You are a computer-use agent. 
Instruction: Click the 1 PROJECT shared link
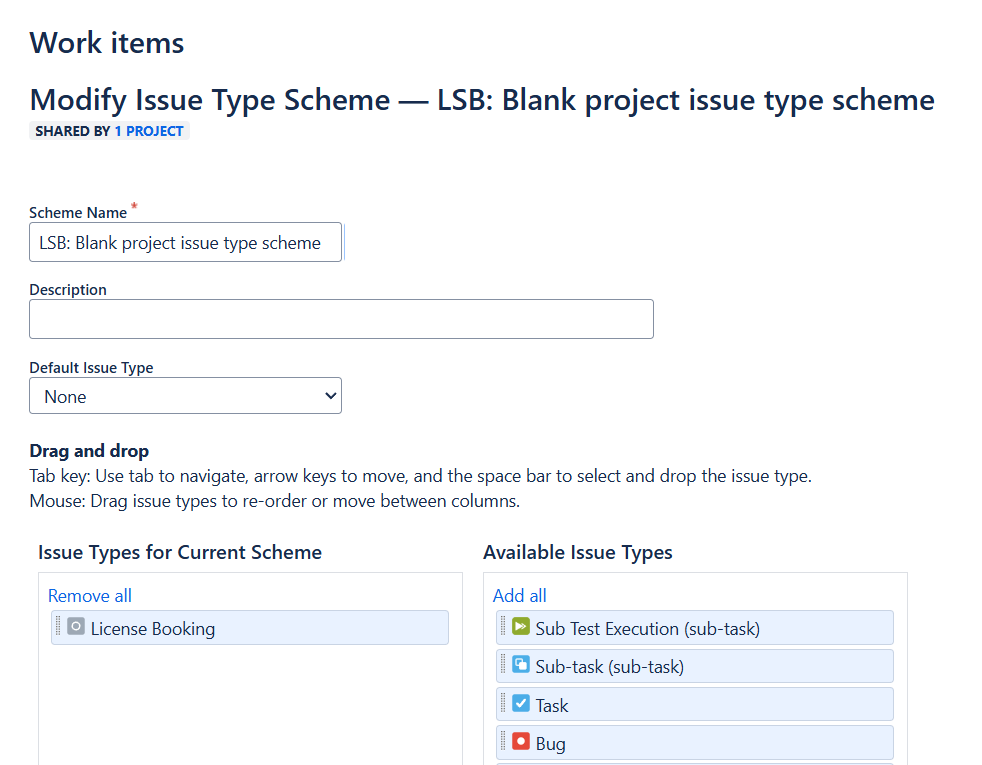click(x=148, y=131)
